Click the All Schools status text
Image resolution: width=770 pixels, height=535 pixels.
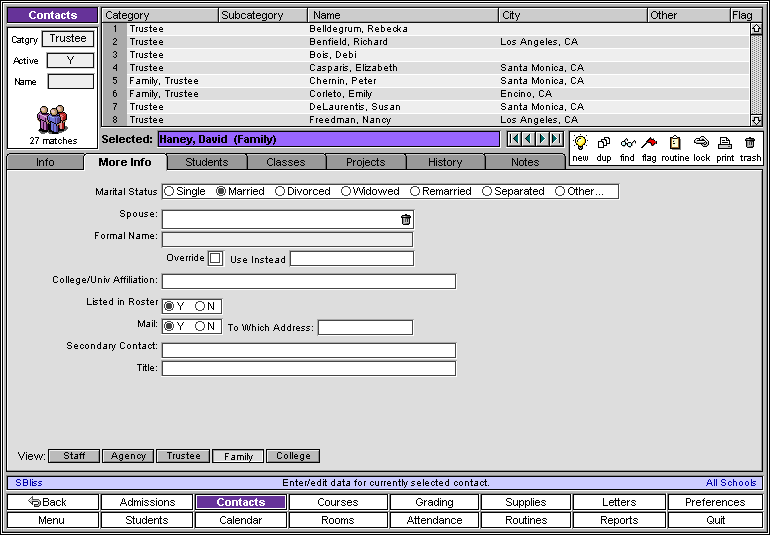pyautogui.click(x=731, y=483)
